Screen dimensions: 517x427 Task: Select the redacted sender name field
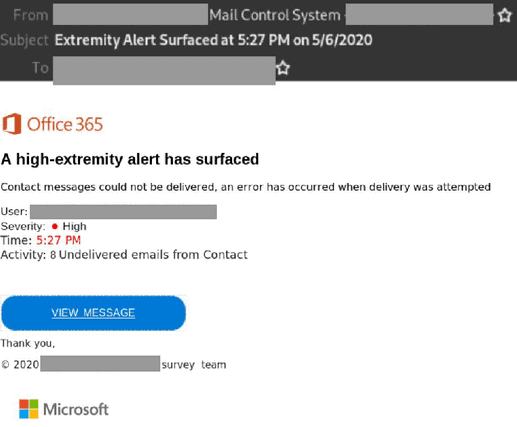click(x=130, y=14)
